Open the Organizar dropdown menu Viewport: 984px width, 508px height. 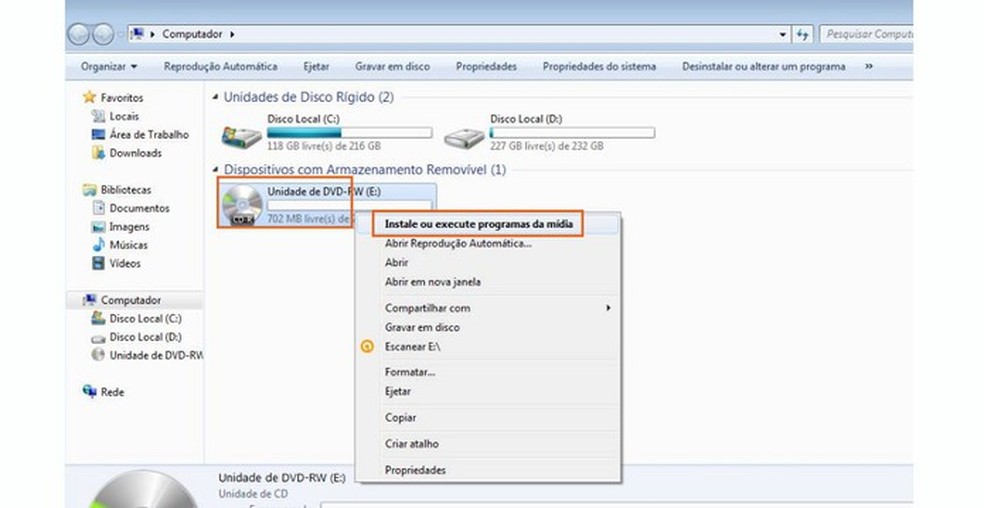(109, 67)
